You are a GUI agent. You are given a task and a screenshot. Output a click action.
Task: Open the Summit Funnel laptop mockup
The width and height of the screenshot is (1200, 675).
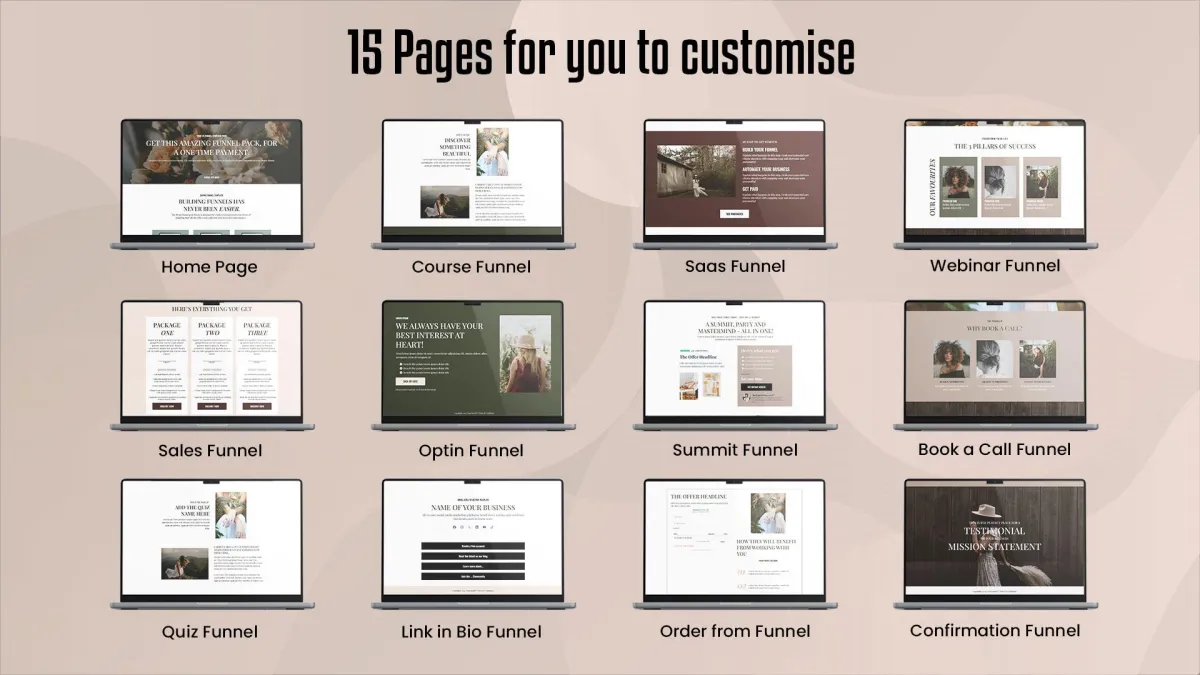pyautogui.click(x=734, y=366)
